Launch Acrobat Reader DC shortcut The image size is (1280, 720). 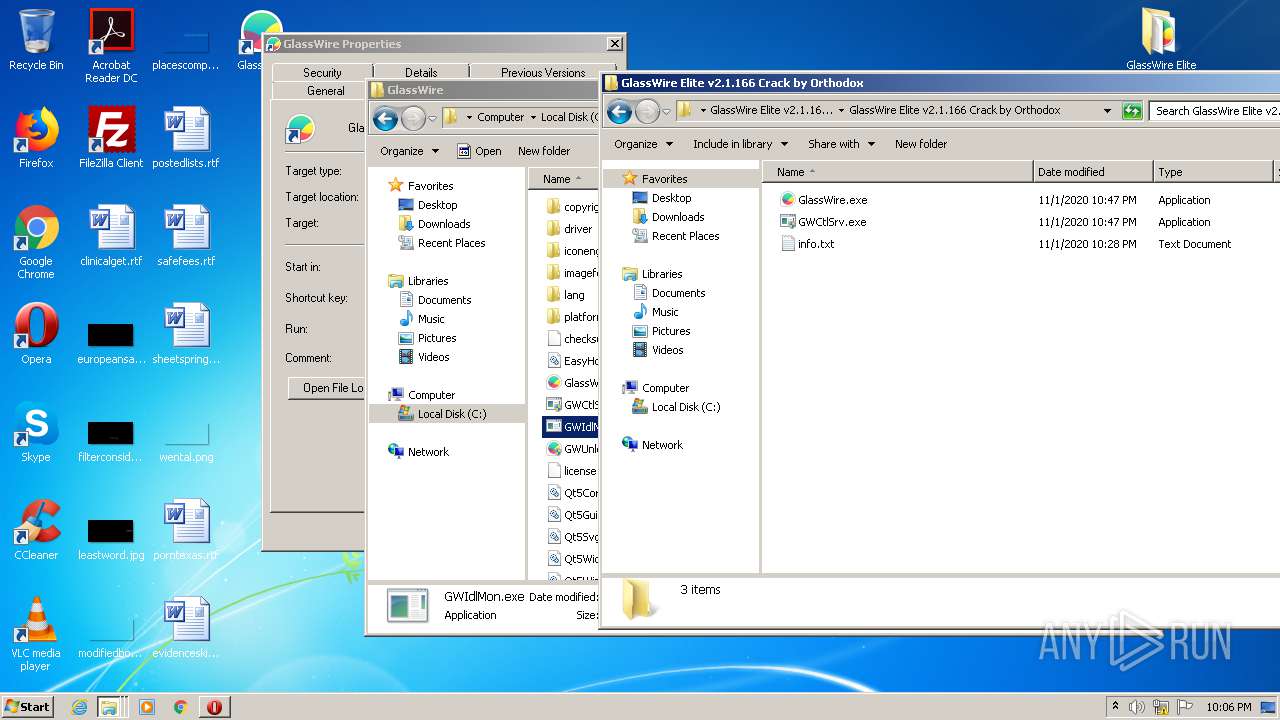111,45
